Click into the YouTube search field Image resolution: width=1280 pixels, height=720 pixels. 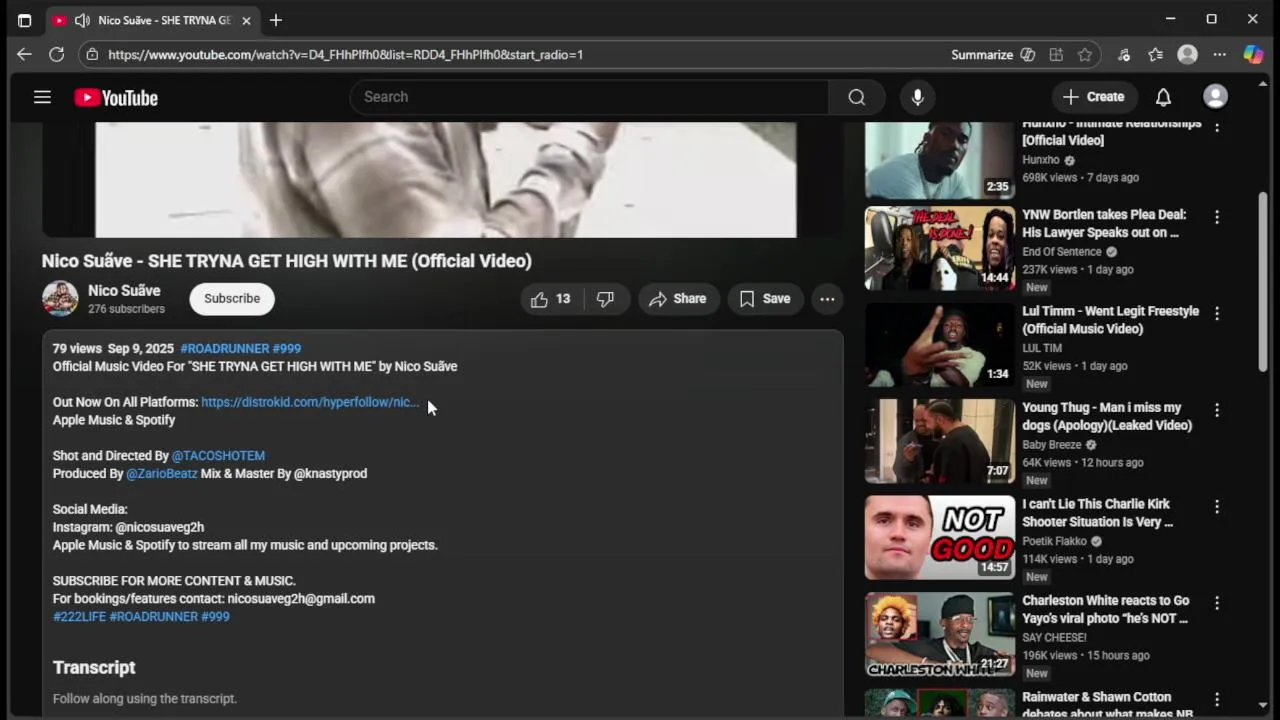(590, 97)
